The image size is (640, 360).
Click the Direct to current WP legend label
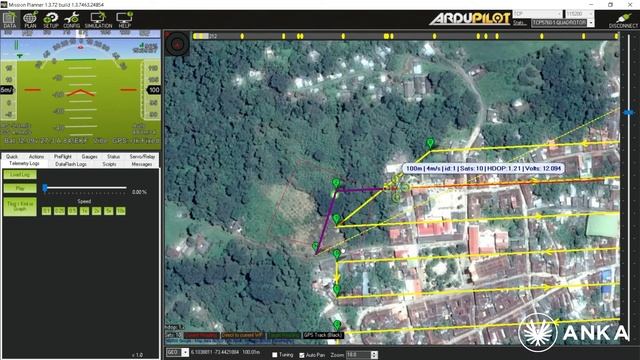[x=243, y=335]
